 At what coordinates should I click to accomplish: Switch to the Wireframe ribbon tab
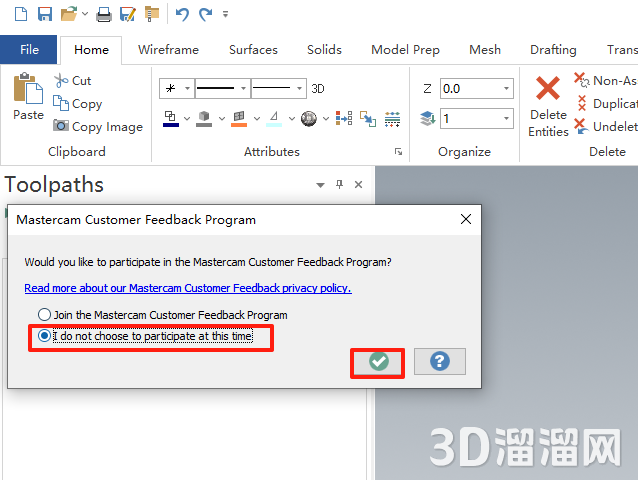click(168, 50)
